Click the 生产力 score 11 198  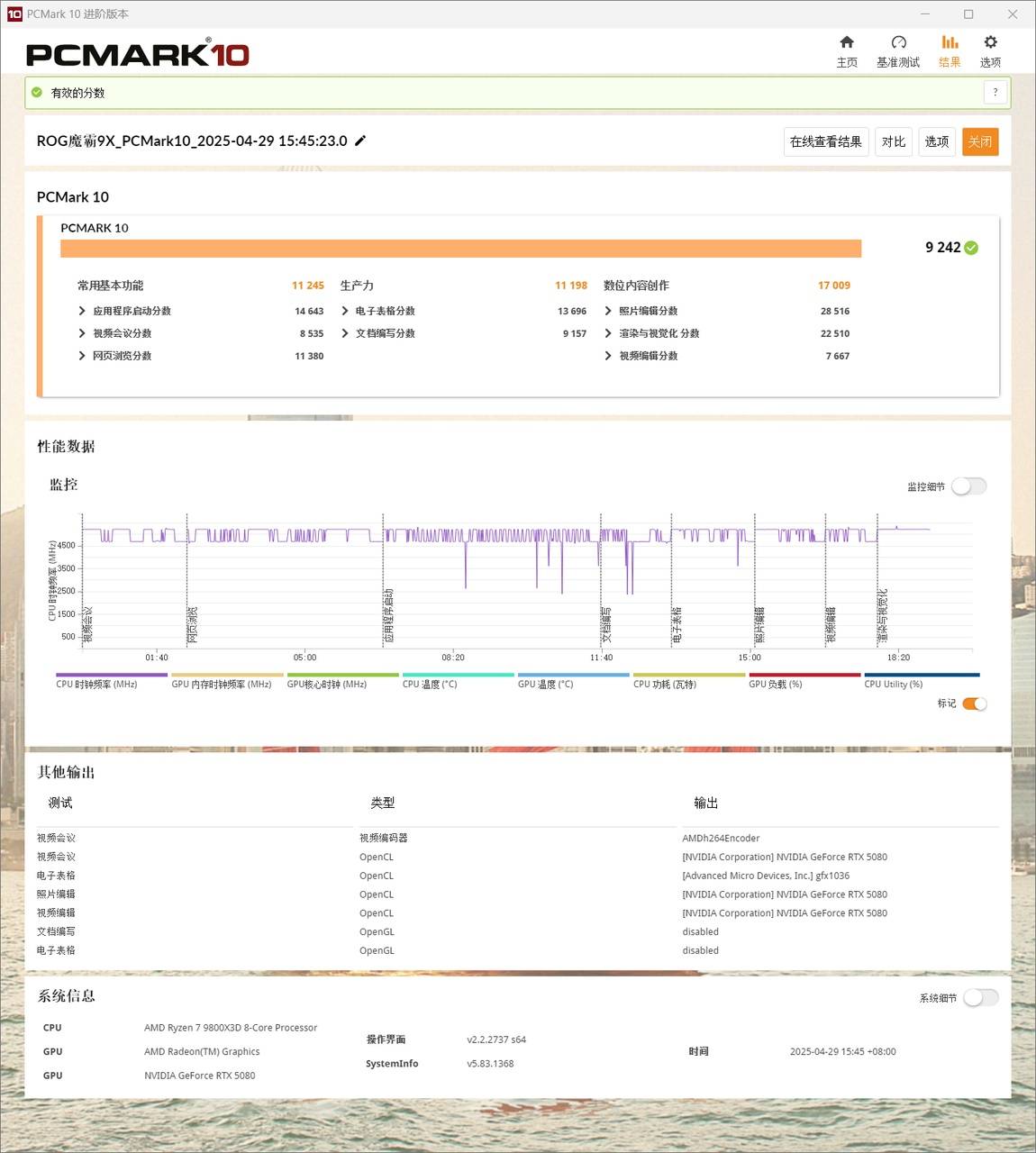pos(571,286)
